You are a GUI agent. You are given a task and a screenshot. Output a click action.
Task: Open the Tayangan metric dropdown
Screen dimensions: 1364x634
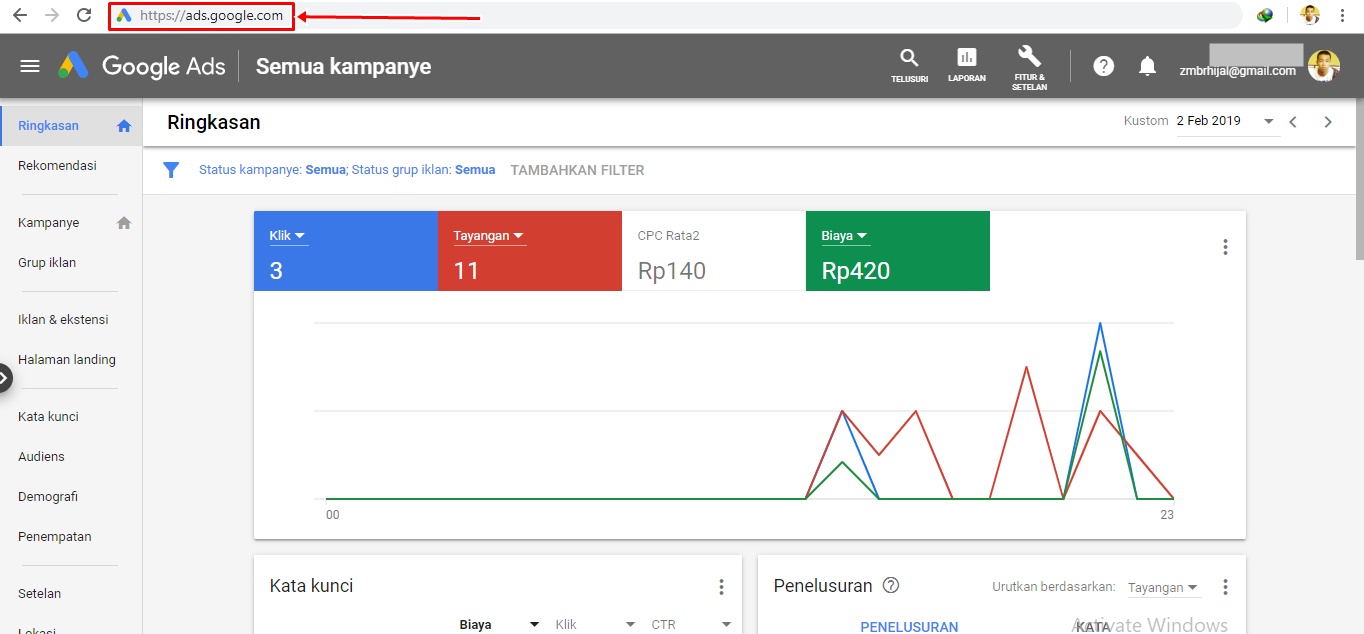pyautogui.click(x=489, y=237)
